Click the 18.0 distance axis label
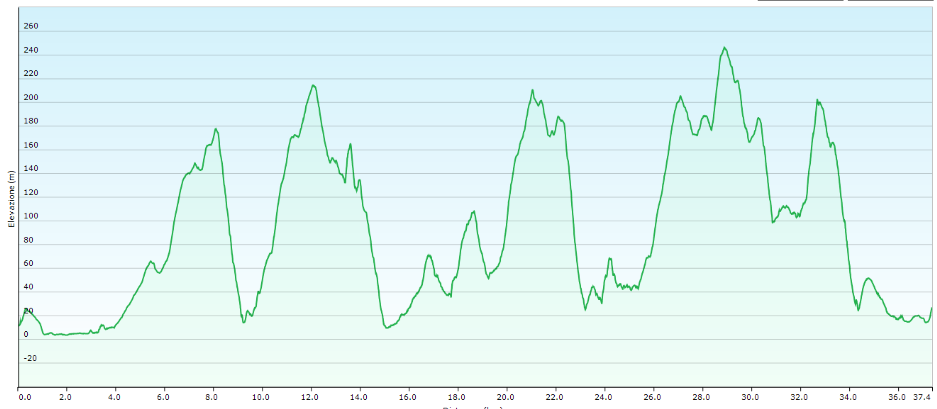Screen dimensions: 937x409 (x=457, y=396)
